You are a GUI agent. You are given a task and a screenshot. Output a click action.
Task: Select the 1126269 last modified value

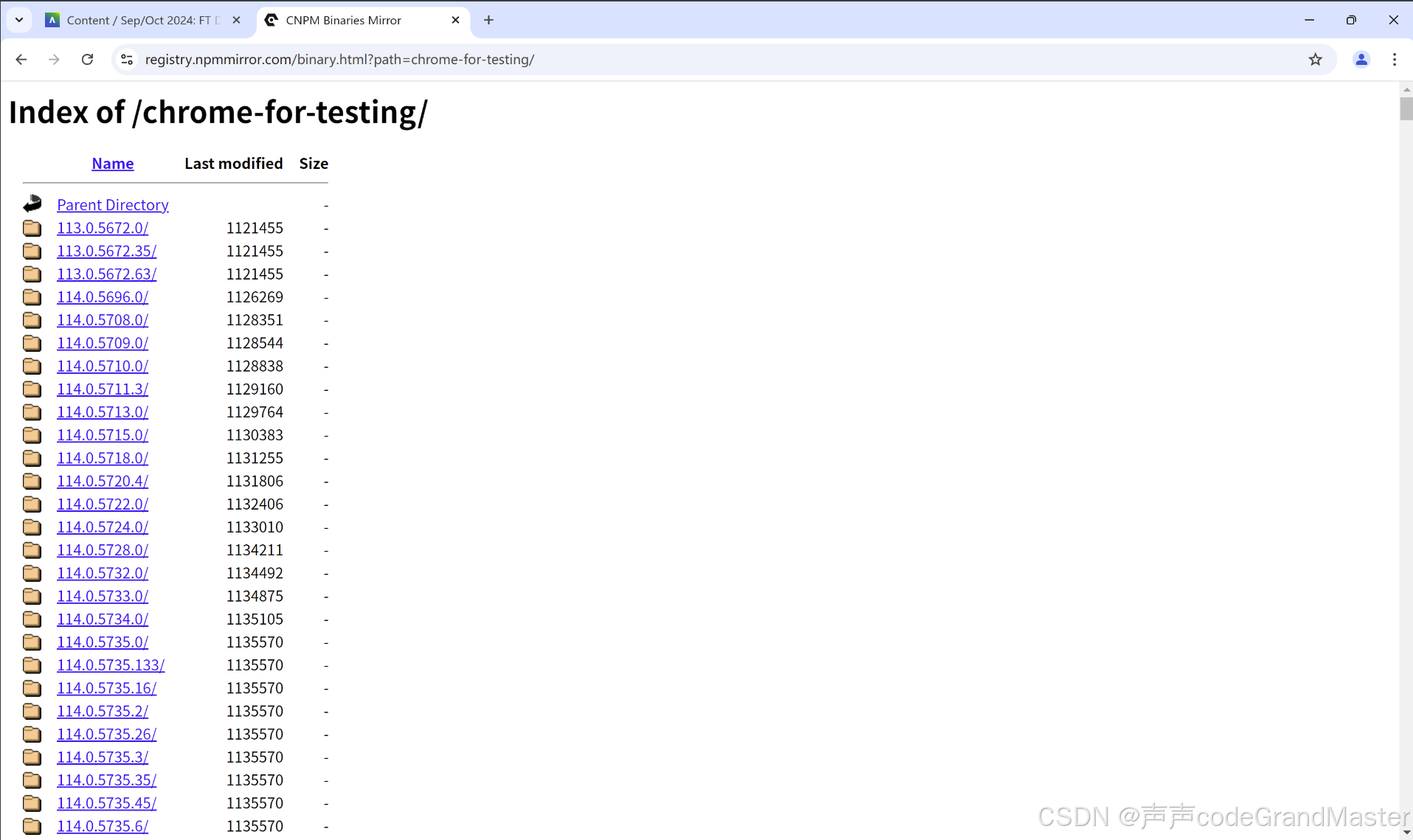point(255,297)
